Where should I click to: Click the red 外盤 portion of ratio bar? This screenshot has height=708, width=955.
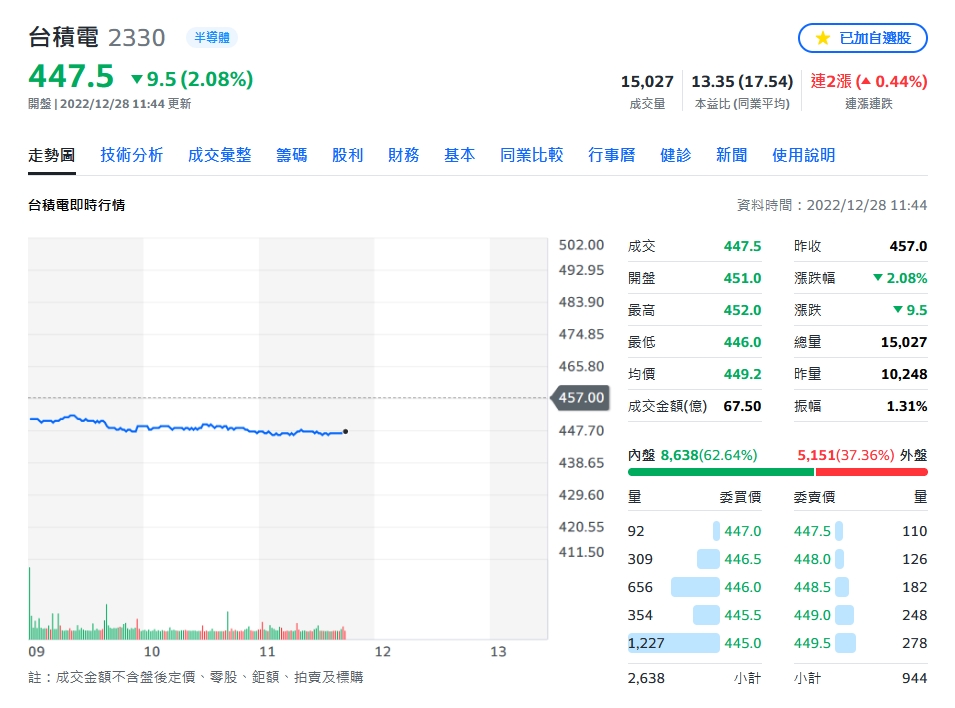[x=872, y=472]
